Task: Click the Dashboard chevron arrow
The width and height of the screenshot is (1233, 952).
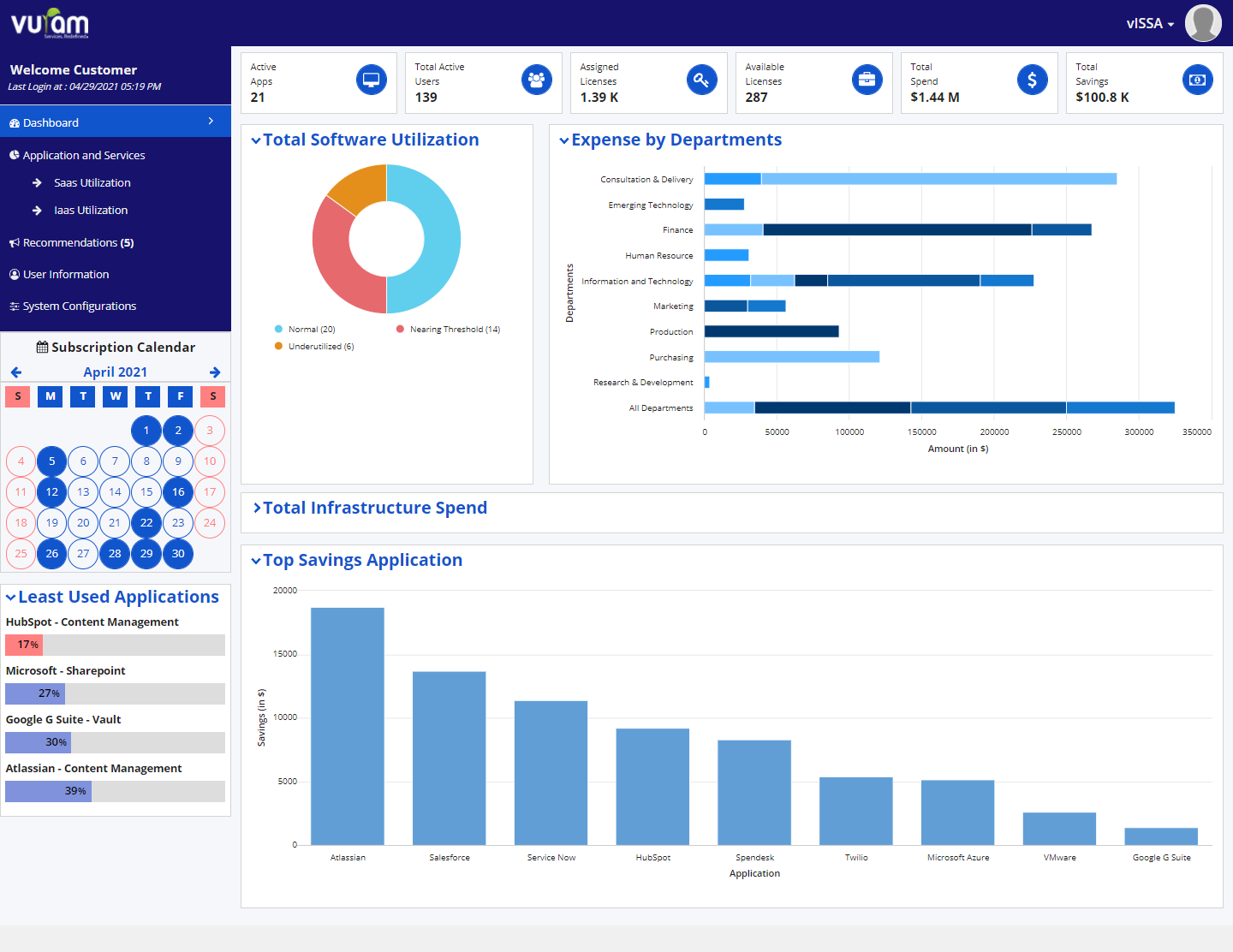Action: [x=211, y=122]
